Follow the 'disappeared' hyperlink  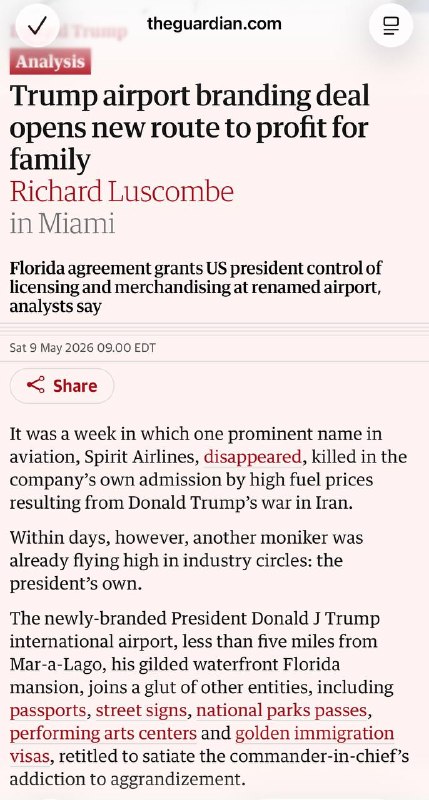253,457
